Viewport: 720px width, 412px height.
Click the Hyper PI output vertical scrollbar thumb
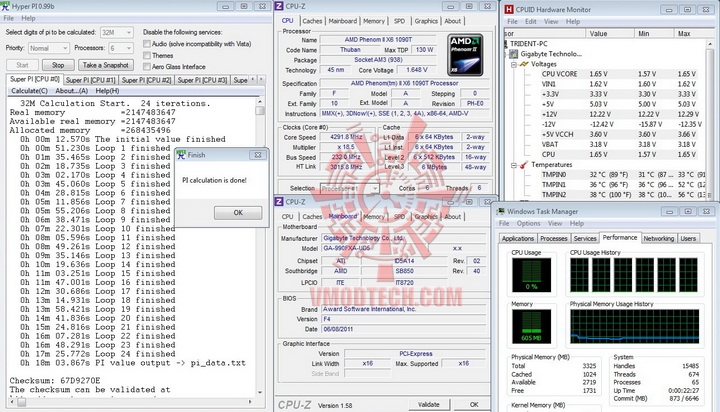(x=260, y=111)
